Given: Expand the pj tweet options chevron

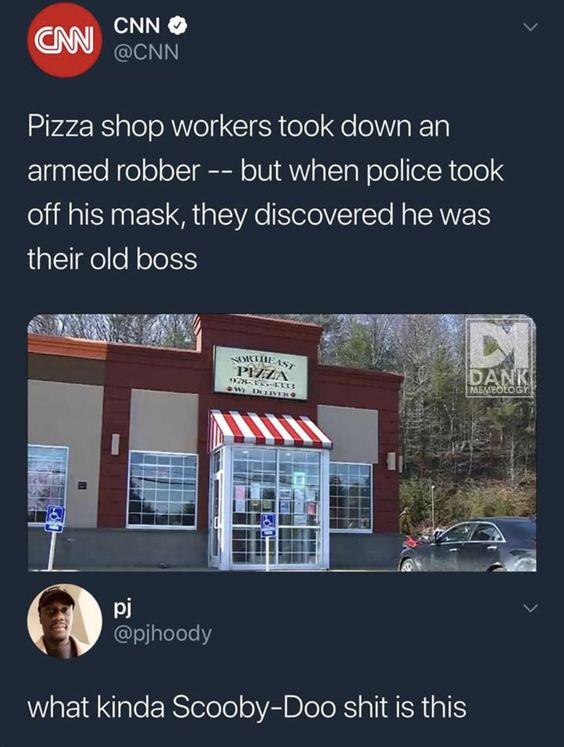Looking at the screenshot, I should pos(530,608).
